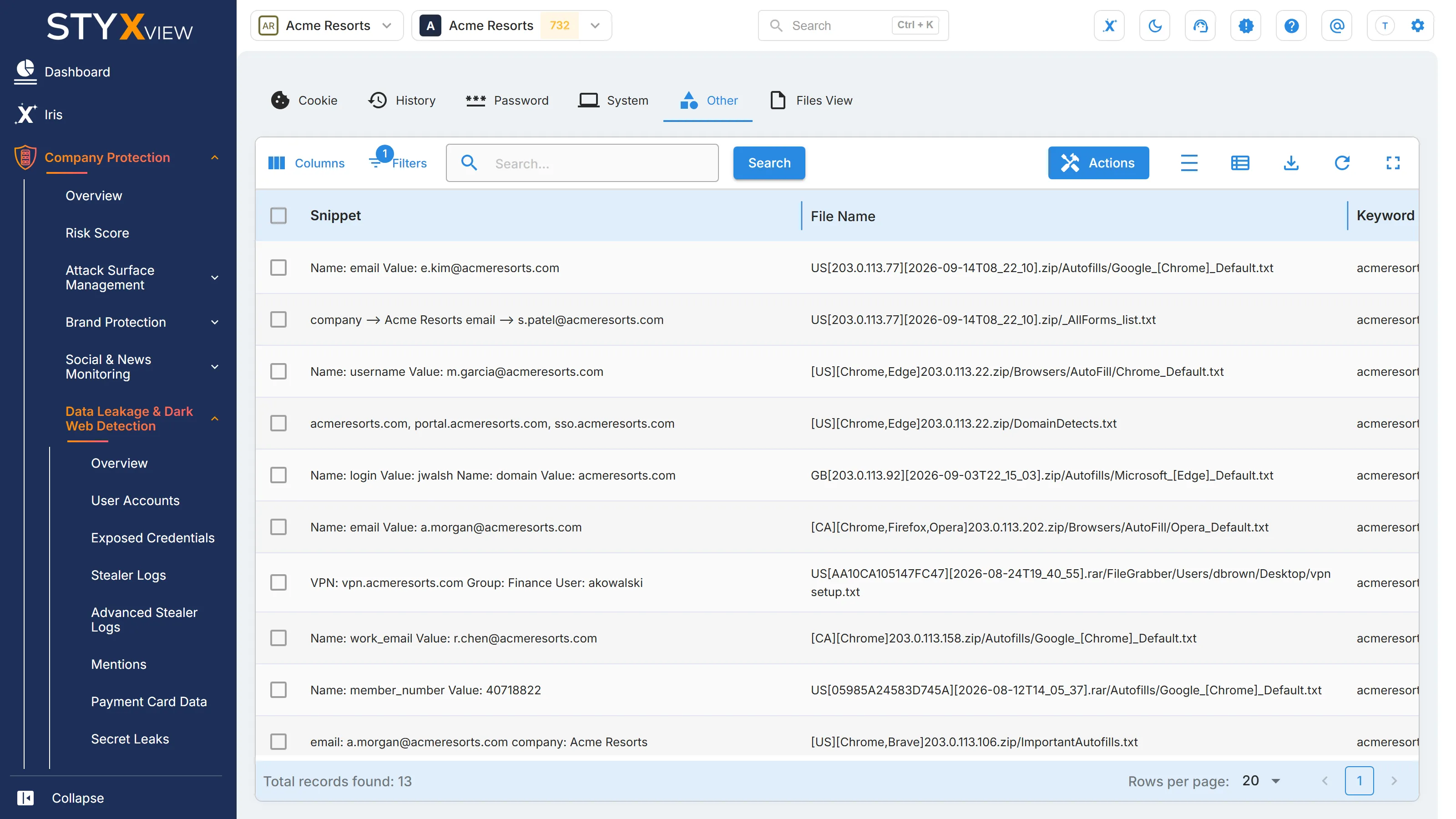Viewport: 1456px width, 819px height.
Task: Open the Dashboard pie chart icon
Action: 25,72
